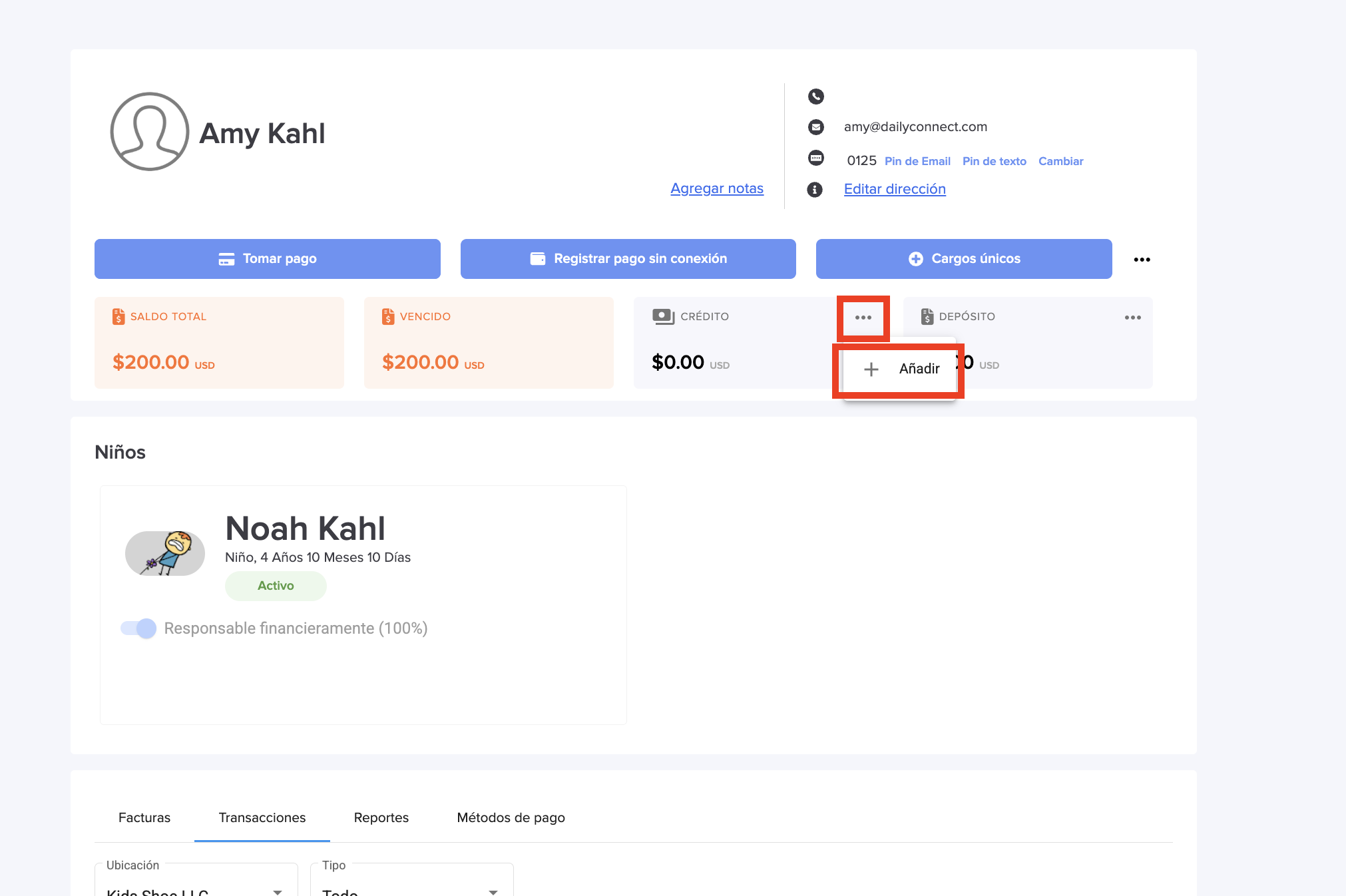The height and width of the screenshot is (896, 1346).
Task: Click the Pin de Email link
Action: 917,161
